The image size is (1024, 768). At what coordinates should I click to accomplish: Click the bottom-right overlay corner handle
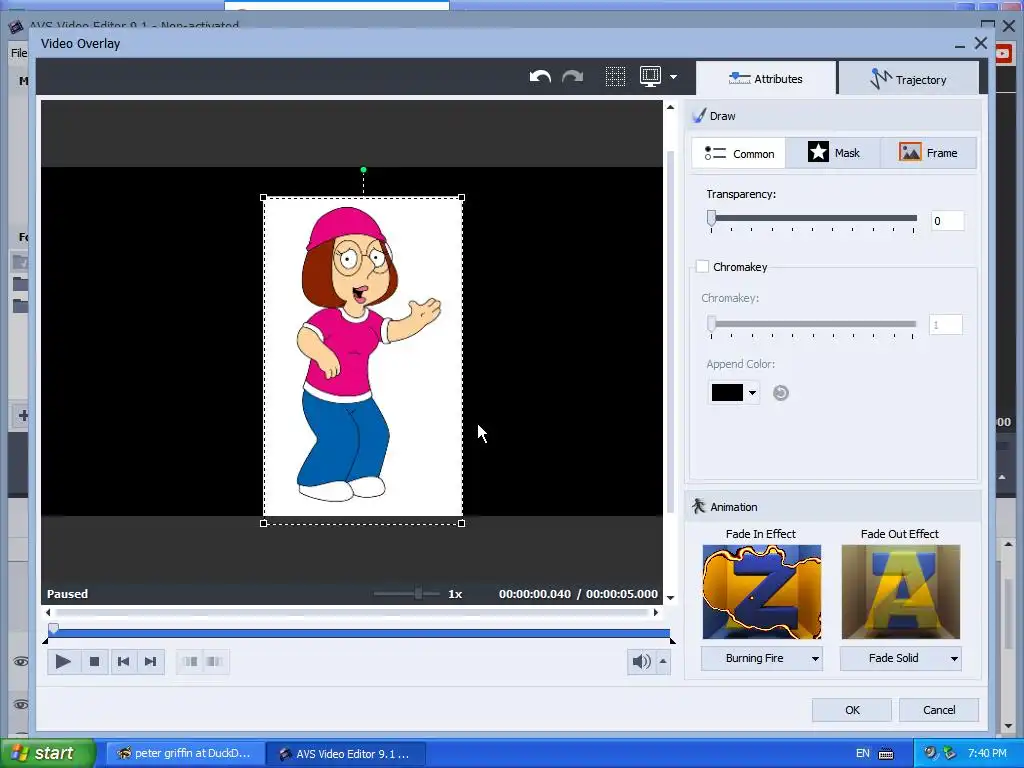tap(462, 523)
